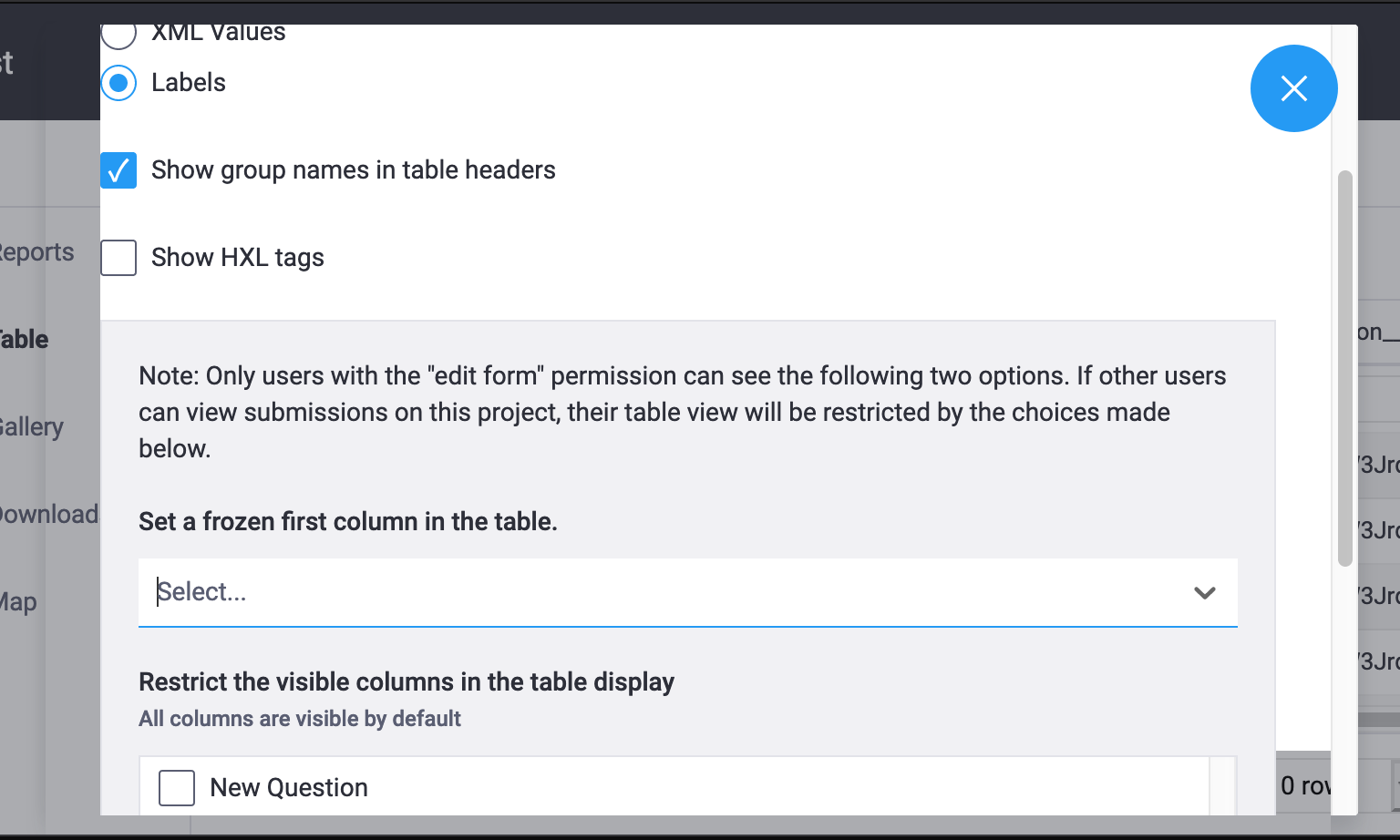Open the Gallery view
1400x840 pixels.
click(x=31, y=426)
